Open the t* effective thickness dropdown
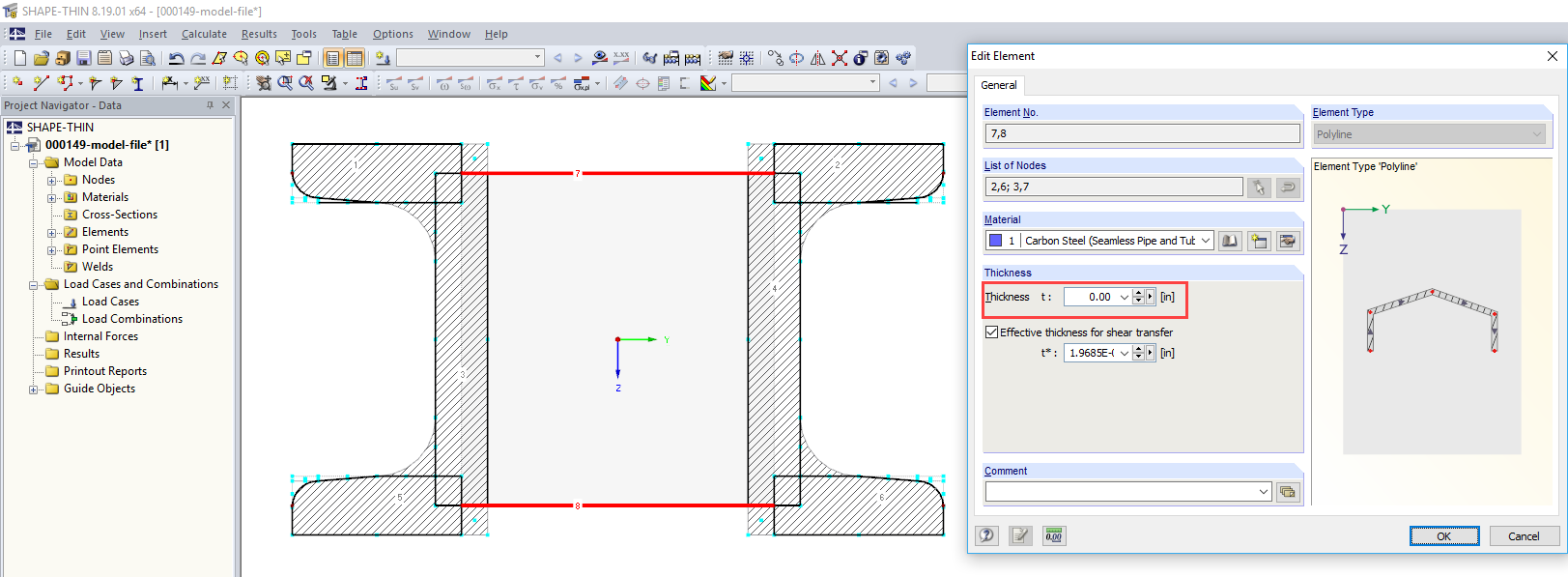The width and height of the screenshot is (1568, 577). [1124, 353]
